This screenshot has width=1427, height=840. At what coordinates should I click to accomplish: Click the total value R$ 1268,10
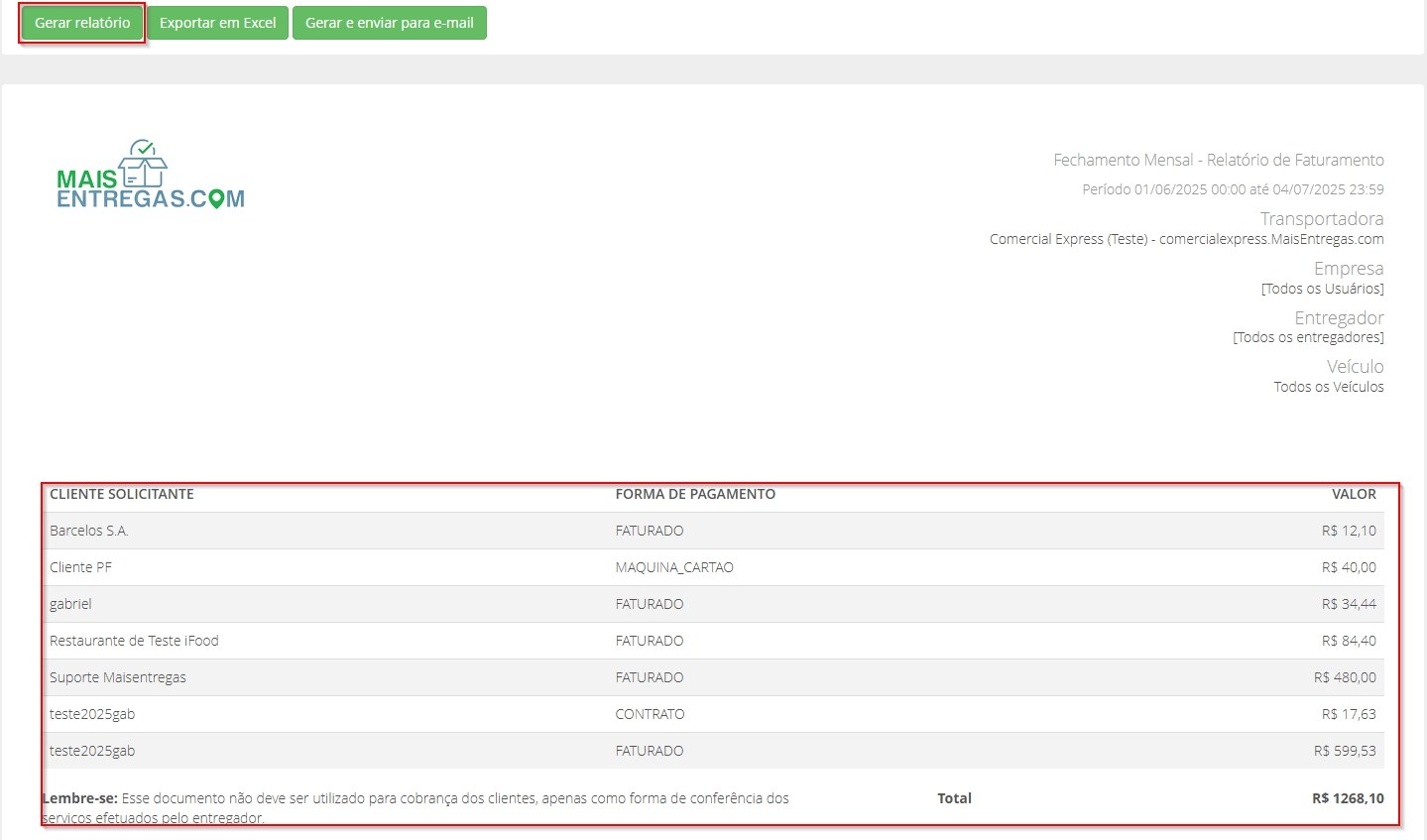click(x=1348, y=798)
